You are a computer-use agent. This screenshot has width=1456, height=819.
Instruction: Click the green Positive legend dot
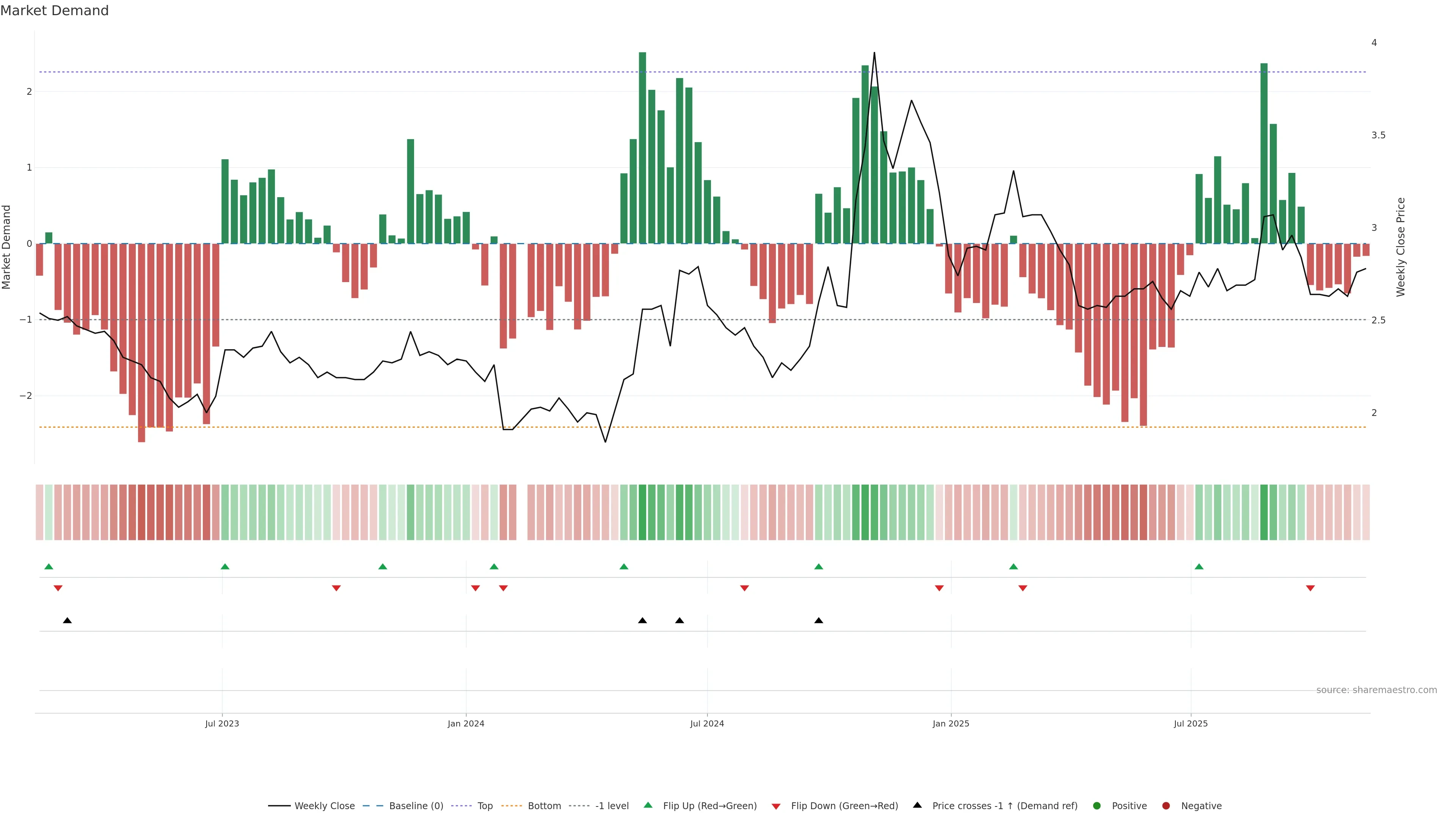[x=1097, y=806]
